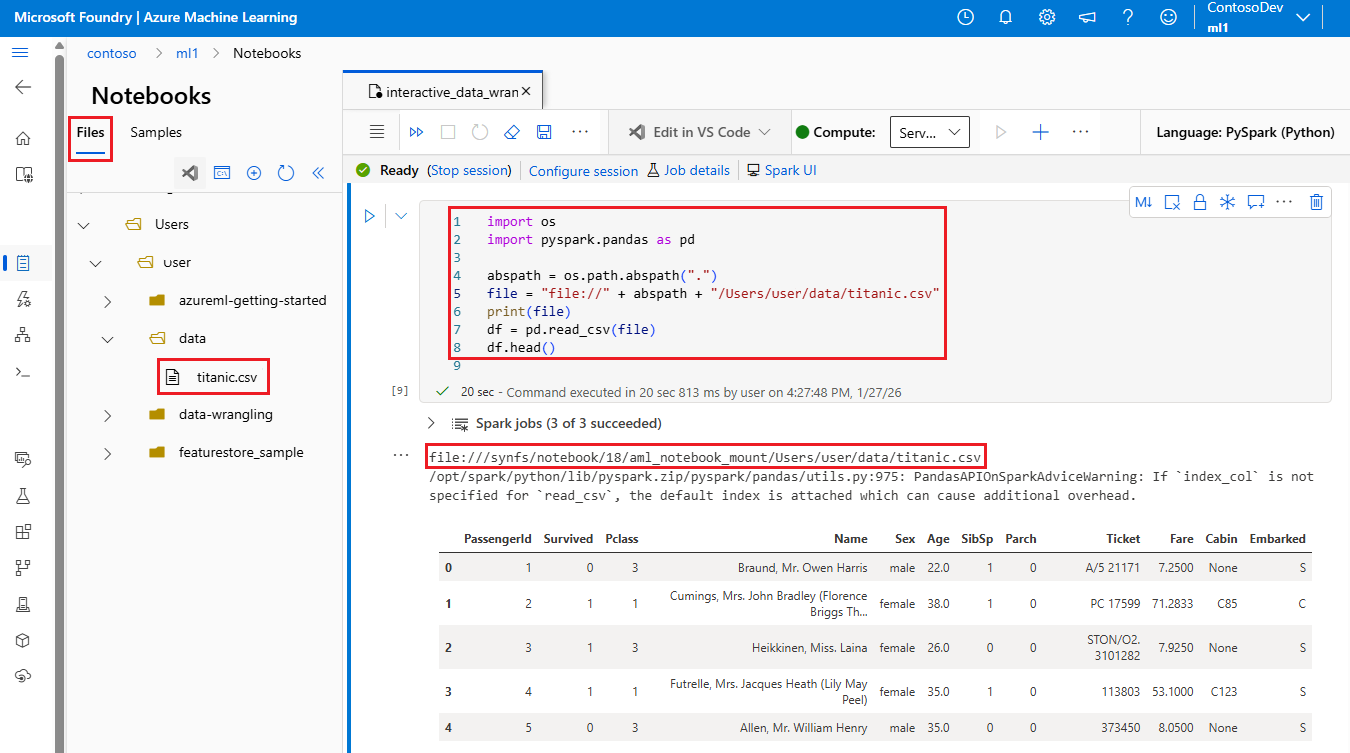Image resolution: width=1350 pixels, height=753 pixels.
Task: Collapse the file explorer with double-chevron icon
Action: click(x=318, y=172)
